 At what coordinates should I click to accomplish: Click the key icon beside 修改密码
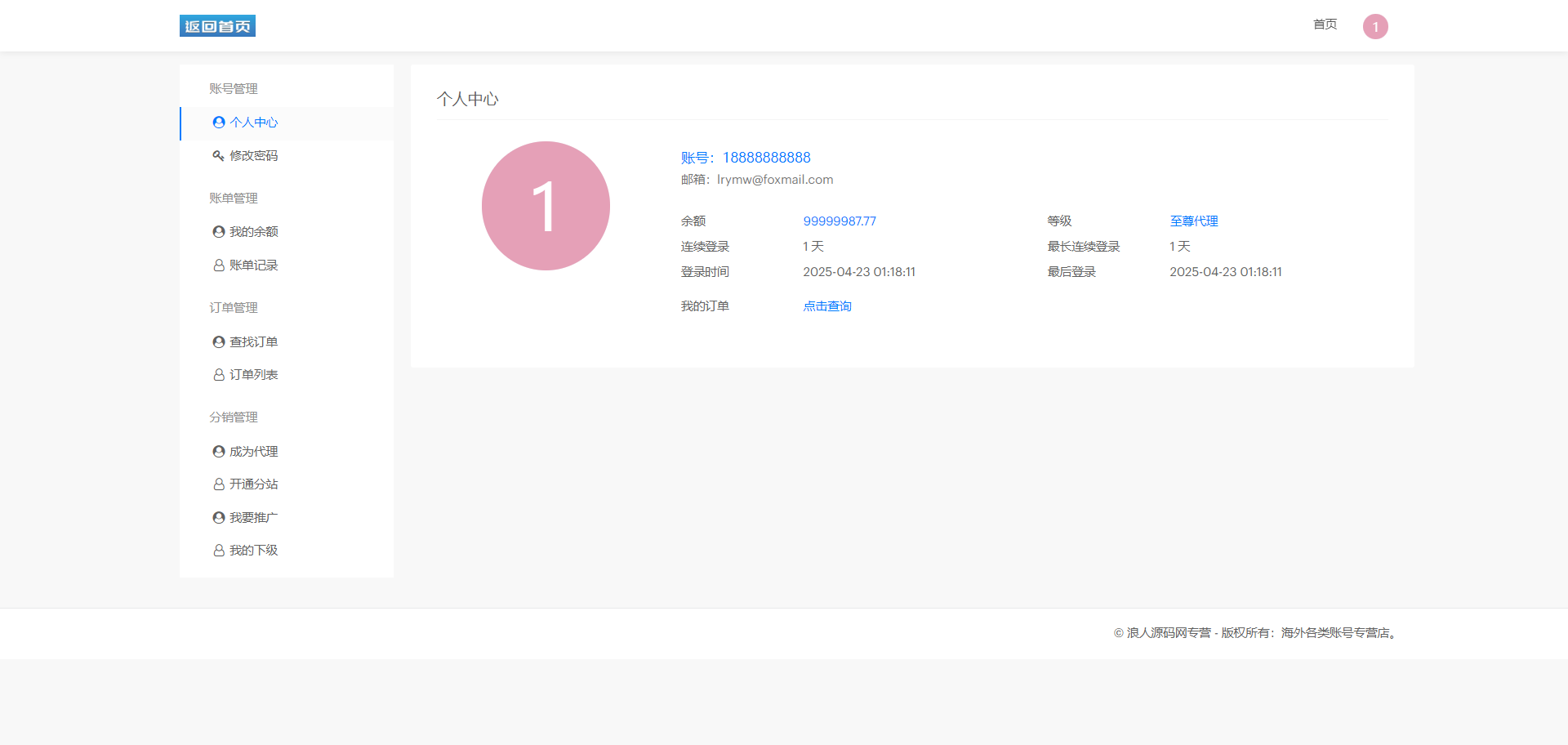point(219,156)
